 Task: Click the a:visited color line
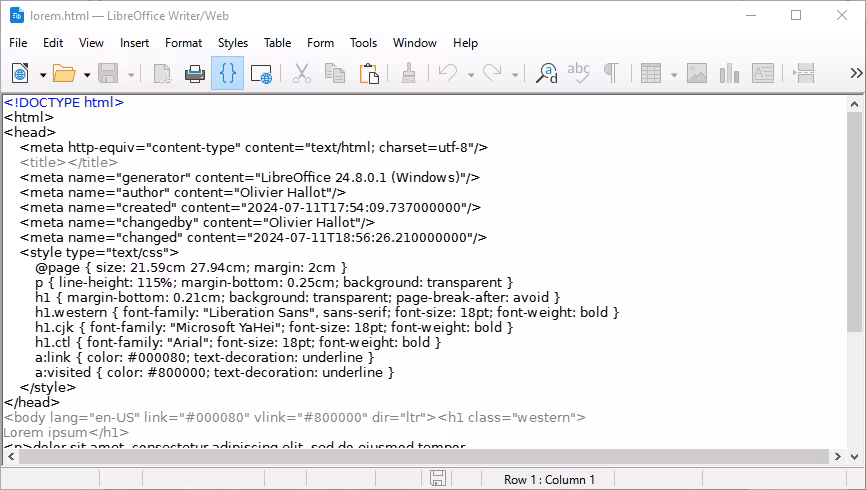click(214, 372)
